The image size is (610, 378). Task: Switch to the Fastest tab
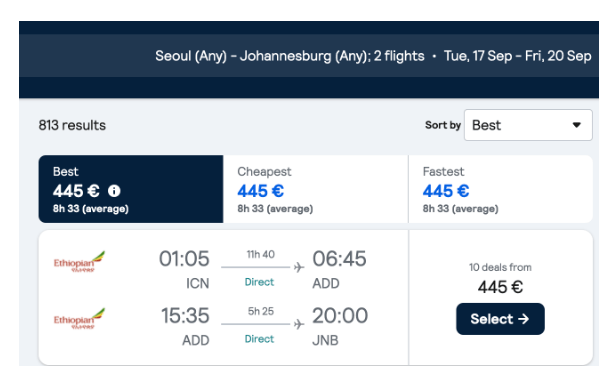pyautogui.click(x=501, y=189)
